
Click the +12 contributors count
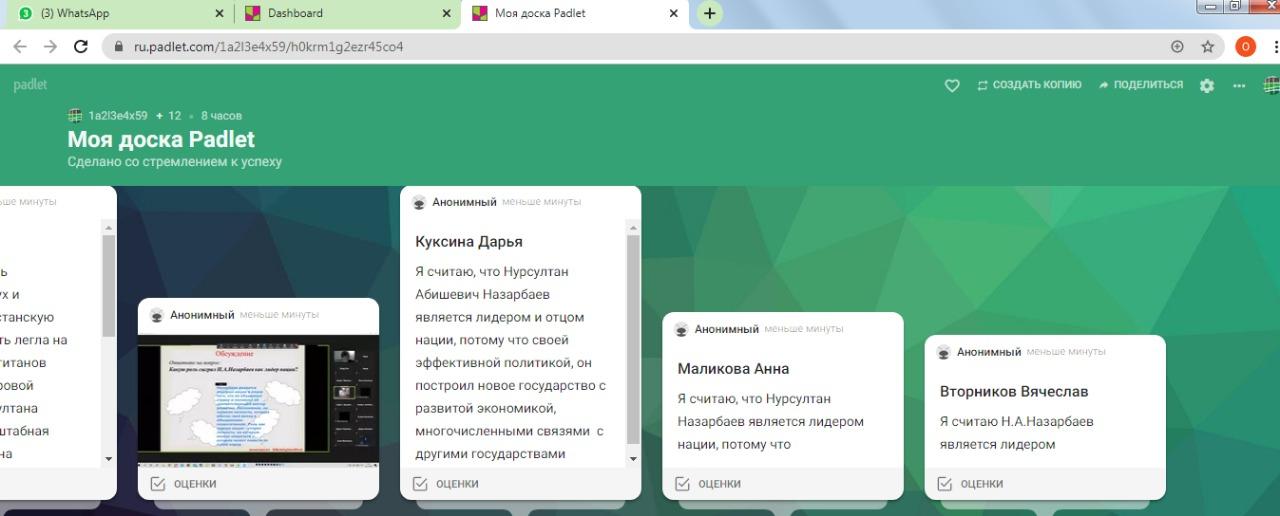click(168, 116)
